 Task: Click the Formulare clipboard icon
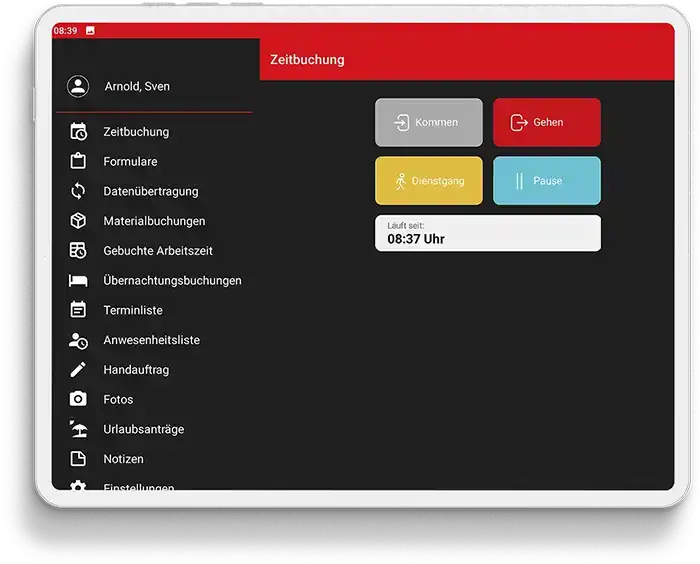[78, 161]
